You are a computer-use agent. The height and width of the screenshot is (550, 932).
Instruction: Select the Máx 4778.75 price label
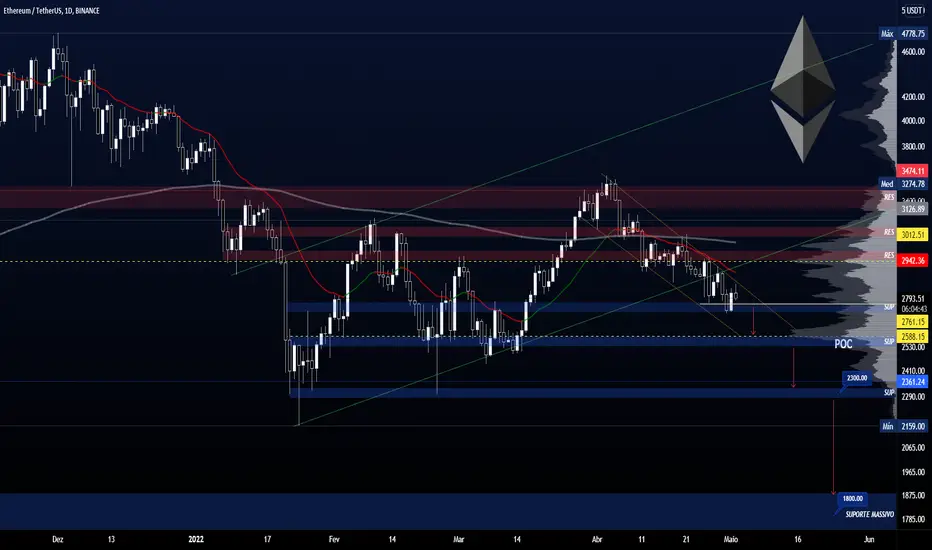(x=903, y=34)
